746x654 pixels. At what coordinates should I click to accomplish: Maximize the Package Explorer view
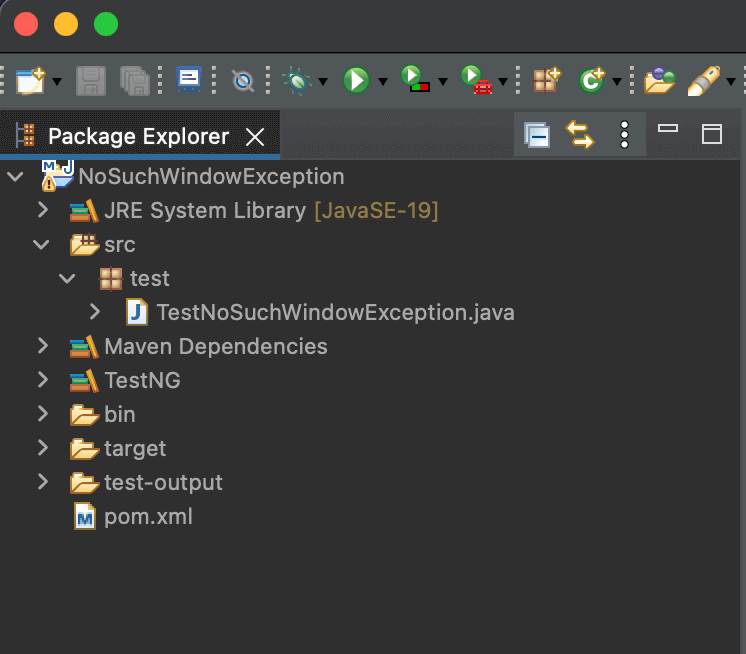[712, 134]
